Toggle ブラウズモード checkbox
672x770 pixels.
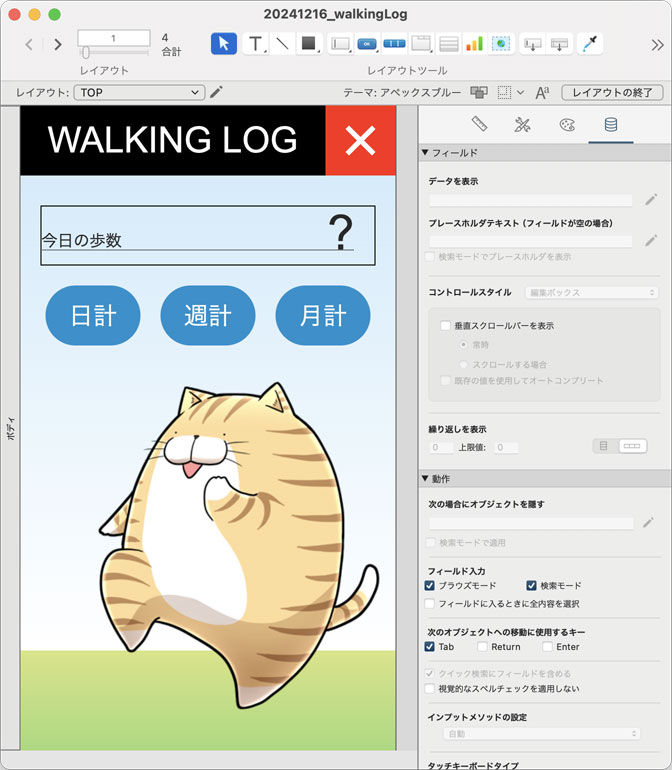429,585
